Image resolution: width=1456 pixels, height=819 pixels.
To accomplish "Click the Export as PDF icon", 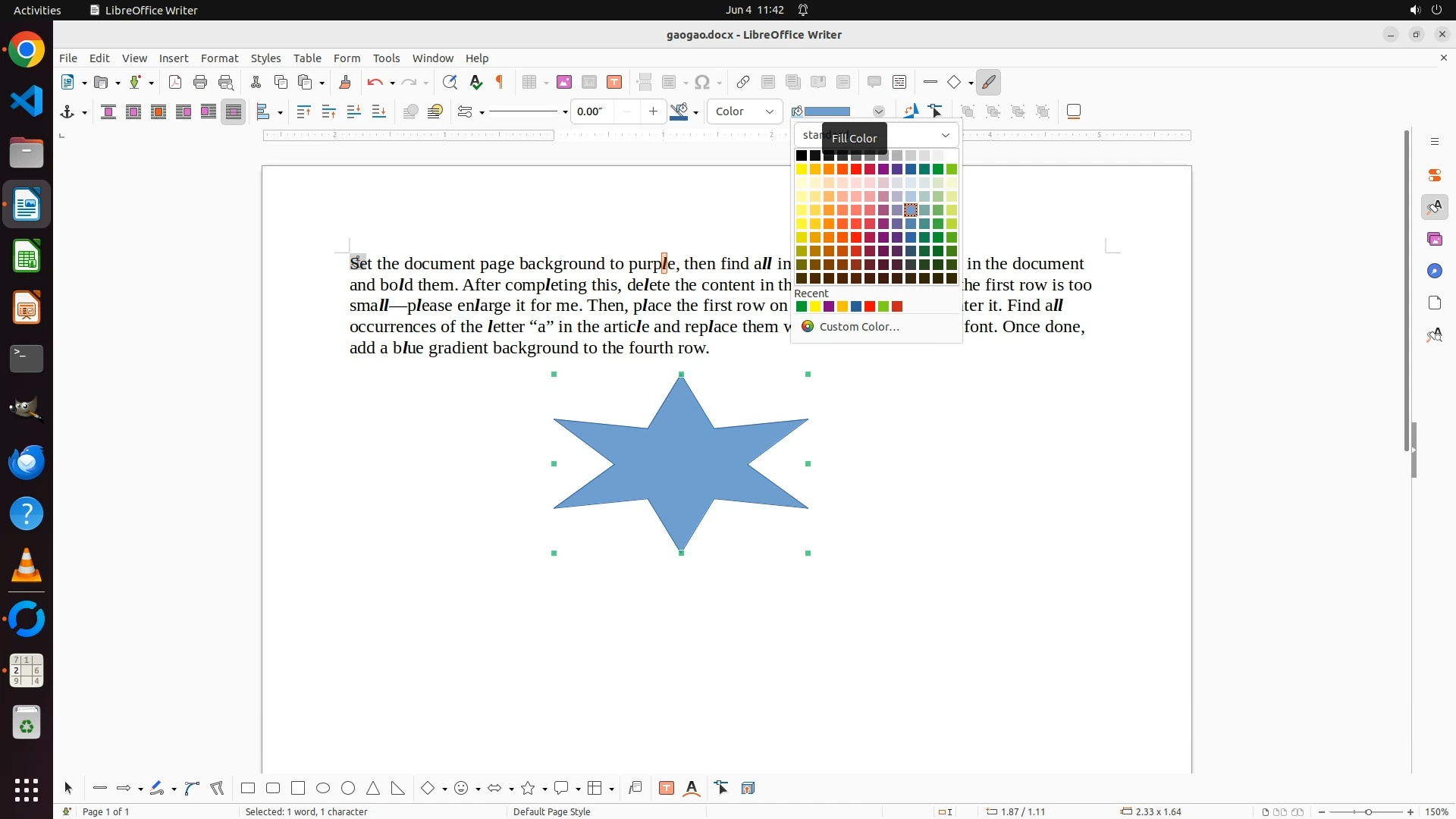I will (175, 83).
